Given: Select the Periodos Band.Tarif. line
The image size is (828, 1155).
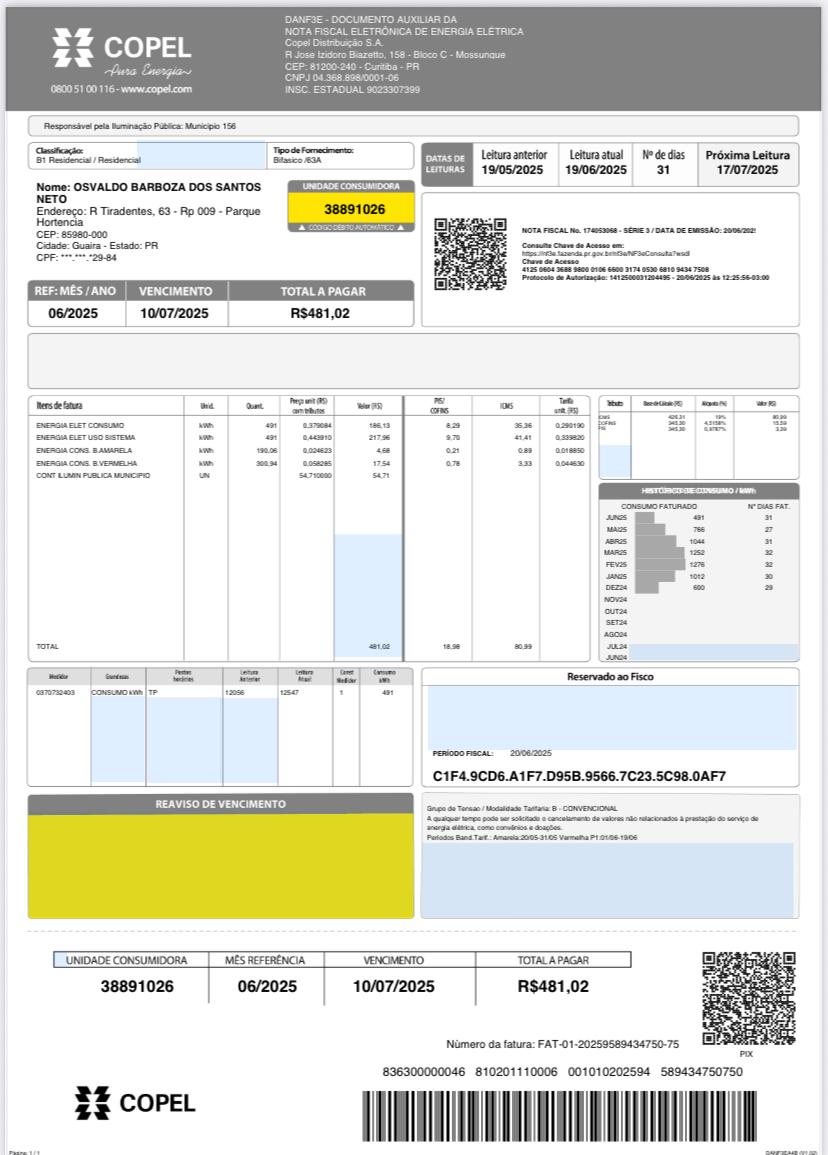Looking at the screenshot, I should point(532,838).
